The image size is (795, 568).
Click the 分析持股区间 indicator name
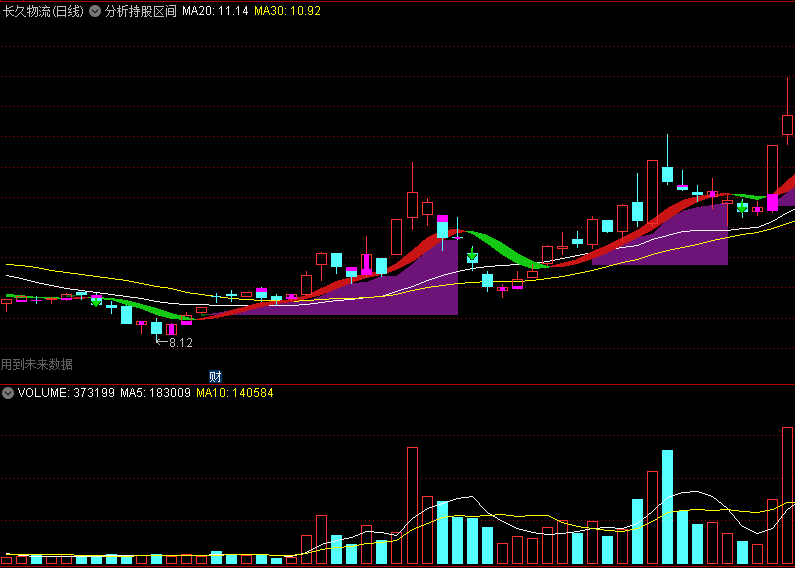(x=140, y=11)
